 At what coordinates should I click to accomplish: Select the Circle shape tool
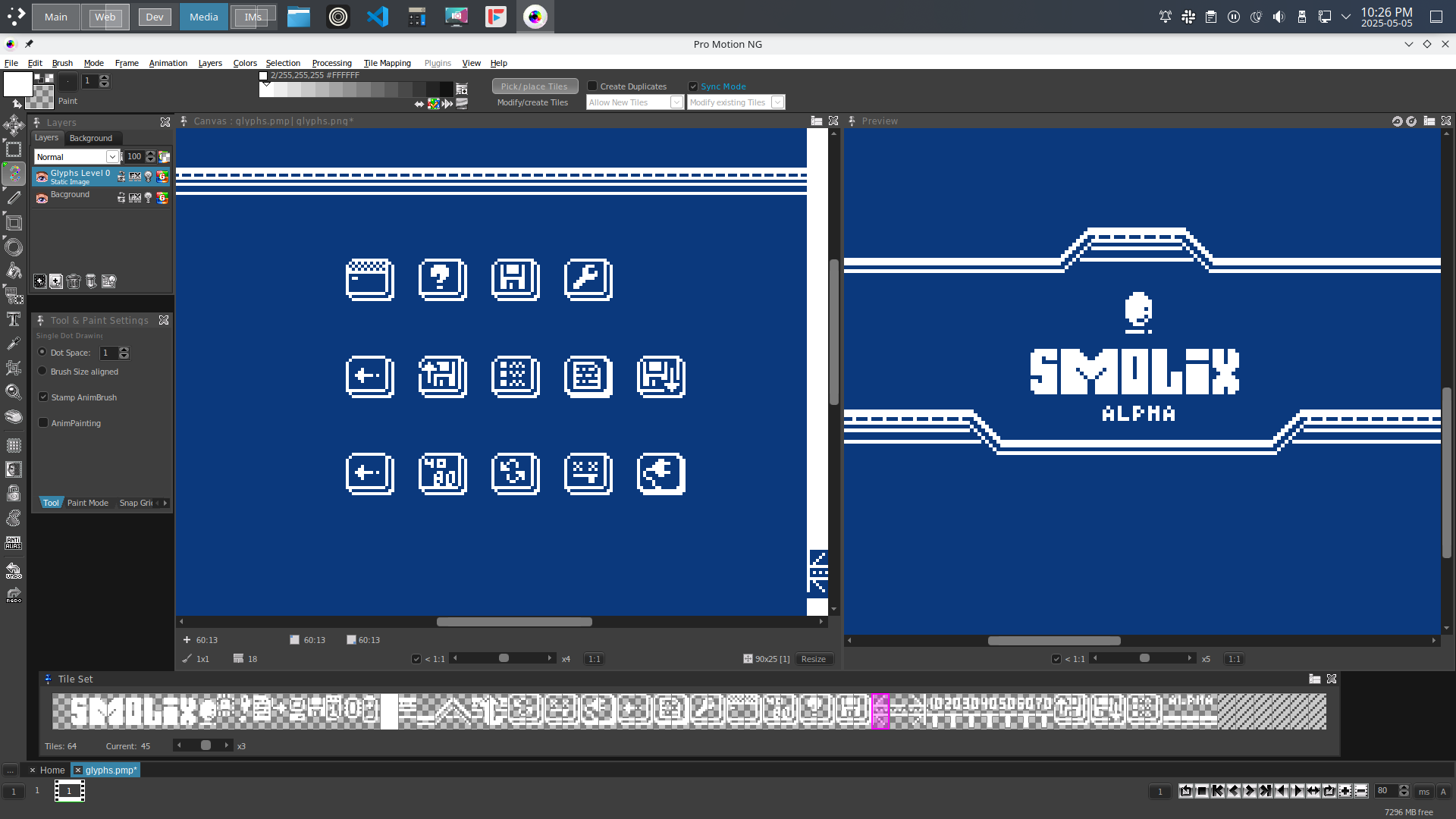point(14,246)
